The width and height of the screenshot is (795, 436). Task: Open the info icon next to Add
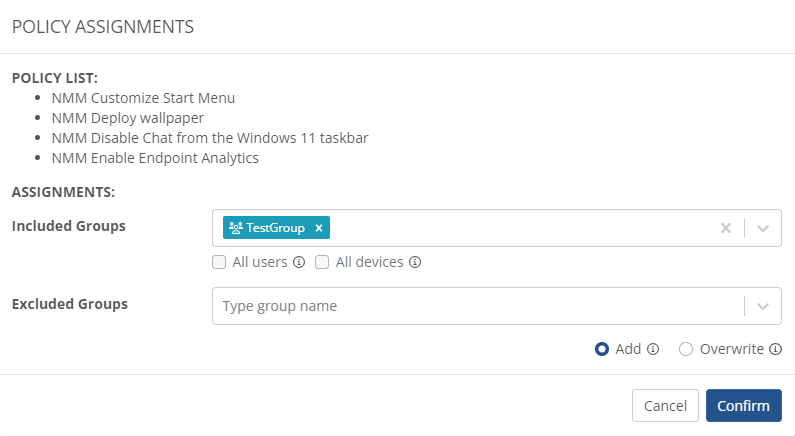[653, 350]
